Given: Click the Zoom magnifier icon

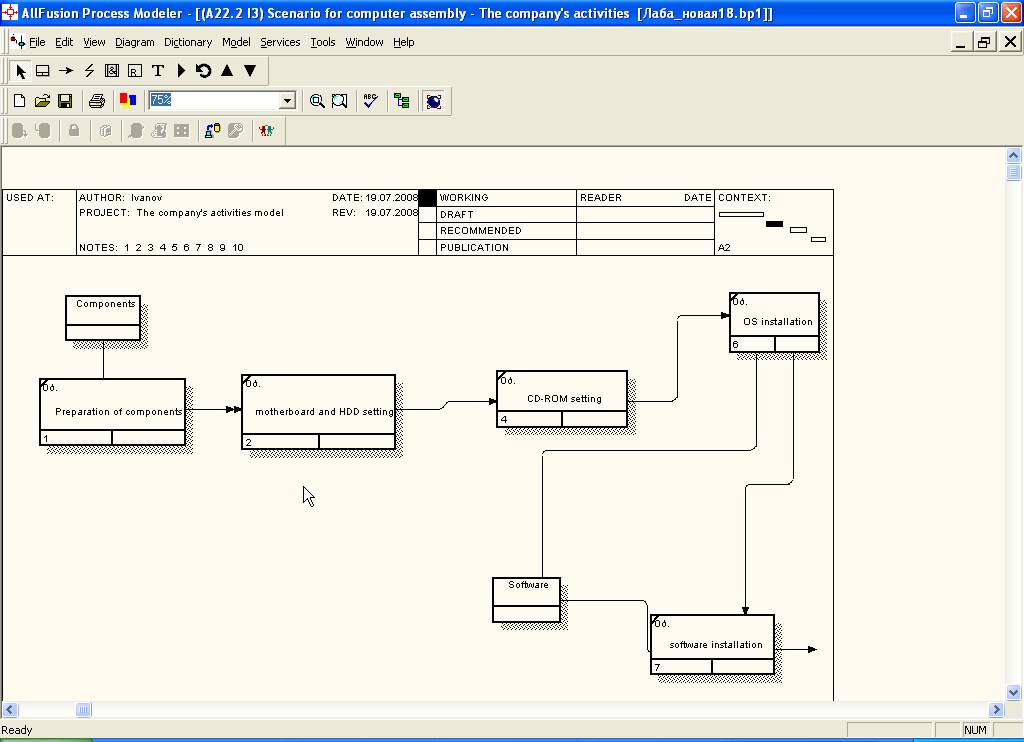Looking at the screenshot, I should tap(317, 101).
